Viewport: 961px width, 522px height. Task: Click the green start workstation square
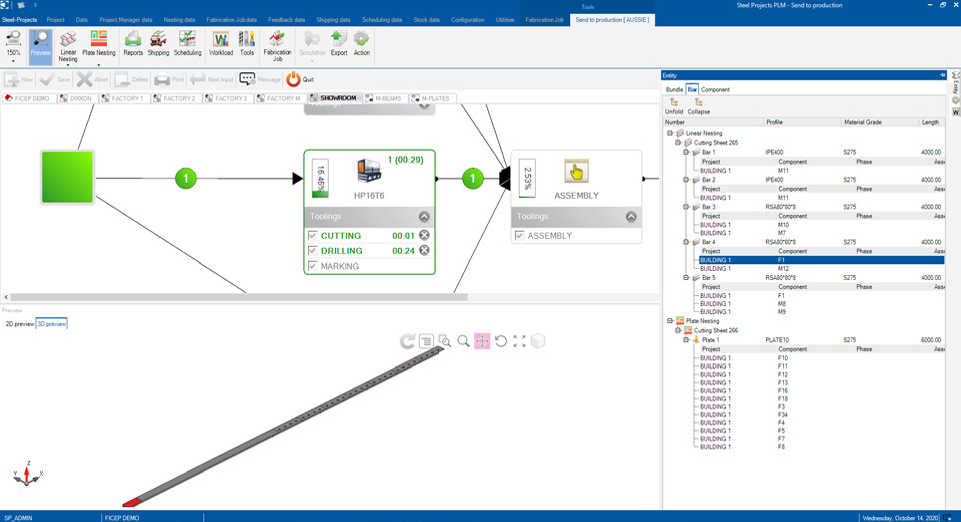(67, 178)
